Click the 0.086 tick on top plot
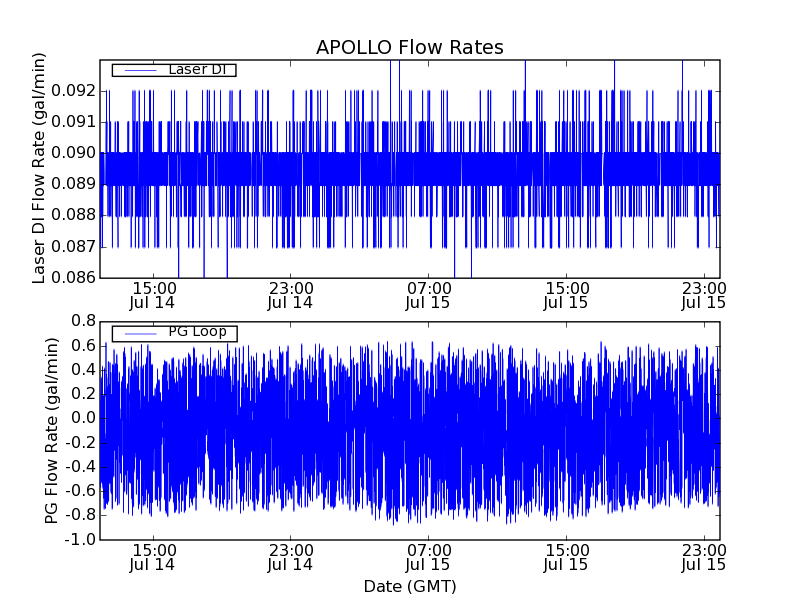The height and width of the screenshot is (600, 800). (x=76, y=277)
